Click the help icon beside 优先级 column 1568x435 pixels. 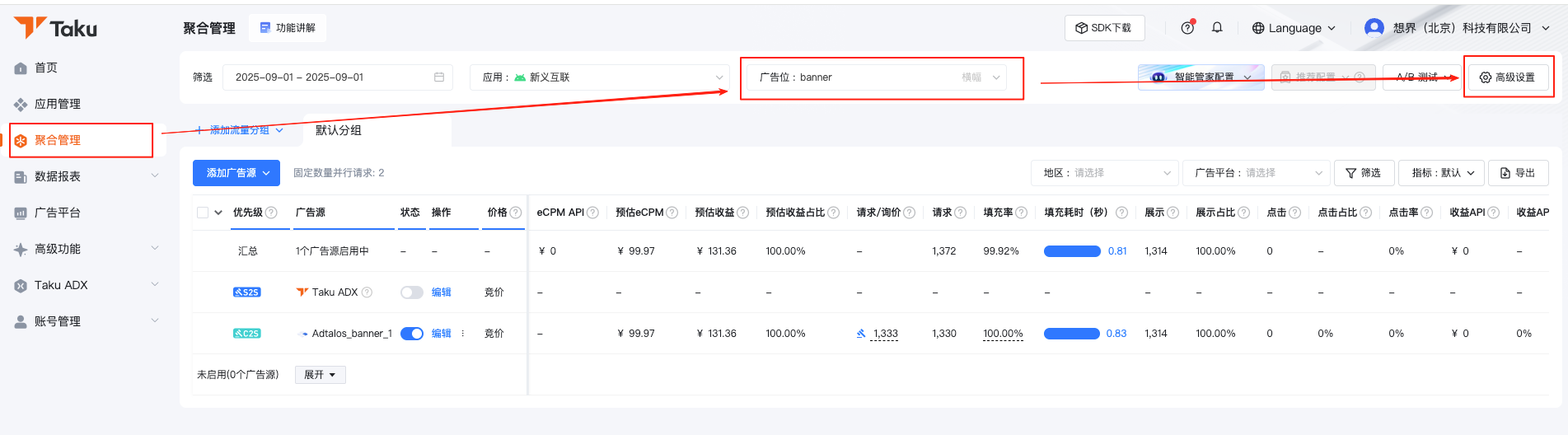tap(272, 213)
